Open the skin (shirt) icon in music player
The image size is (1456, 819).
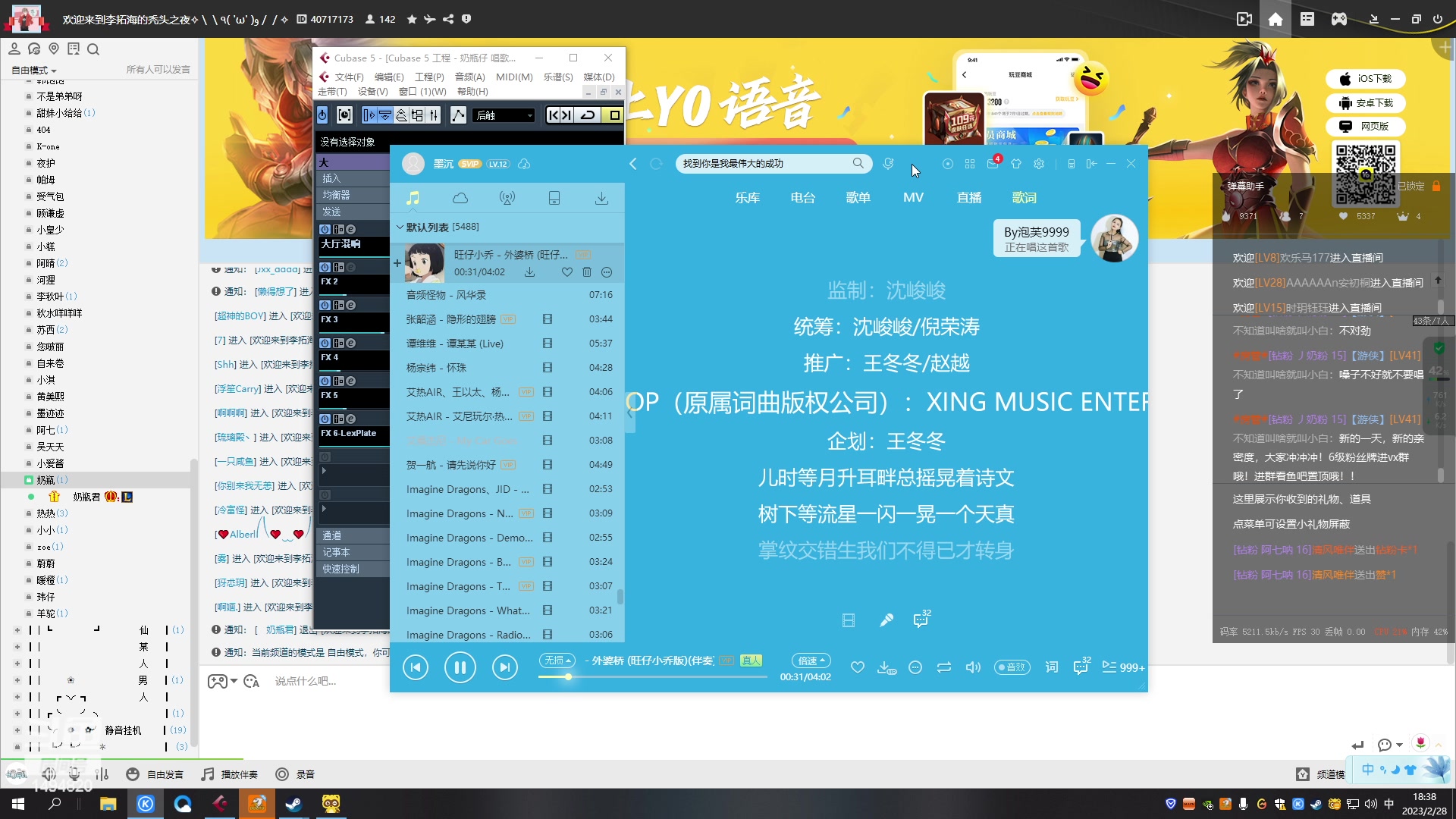point(1016,164)
